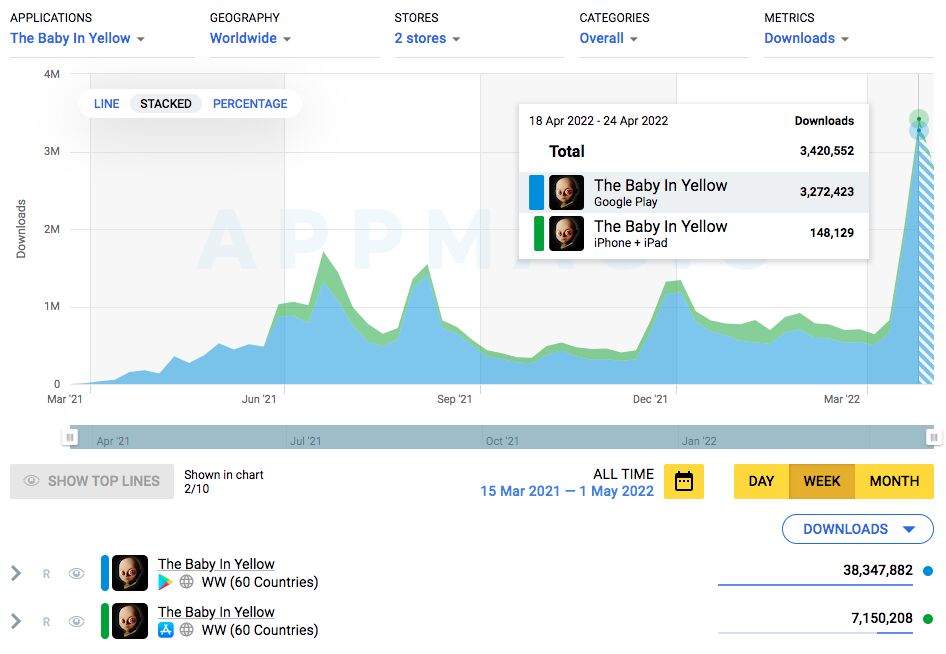Open the Geography dropdown set to Worldwide

coord(250,38)
